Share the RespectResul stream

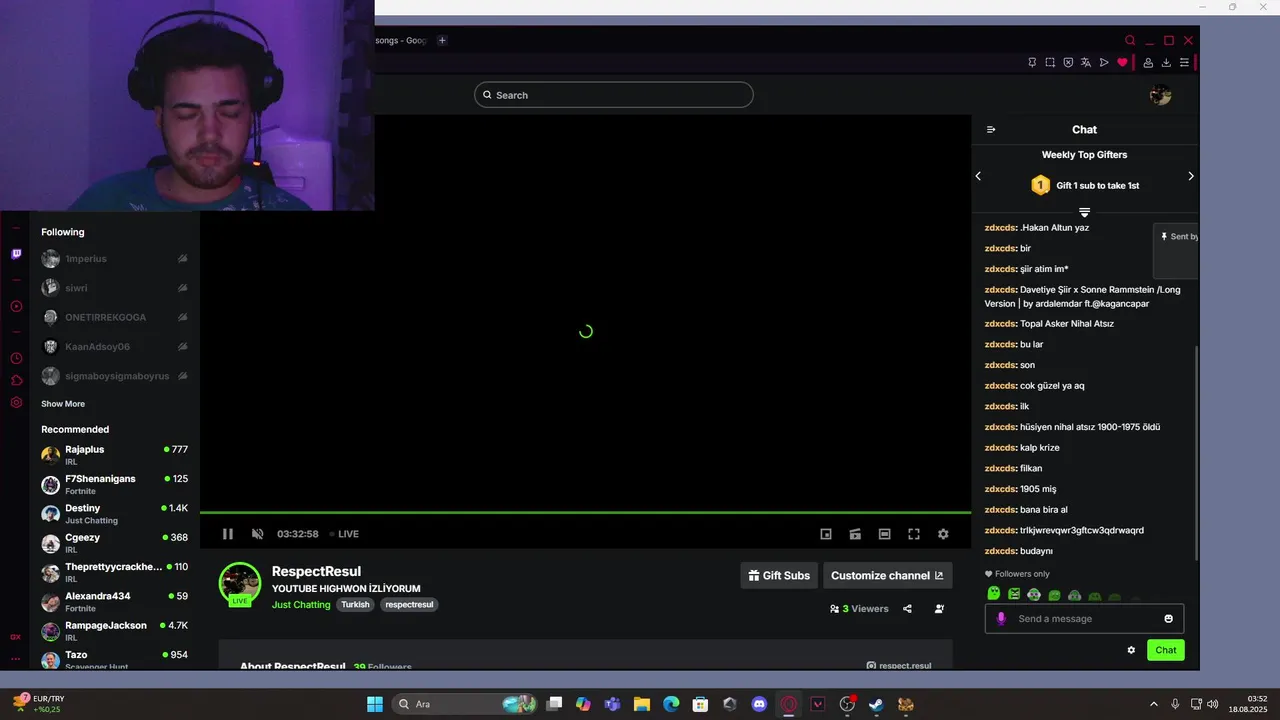tap(907, 608)
